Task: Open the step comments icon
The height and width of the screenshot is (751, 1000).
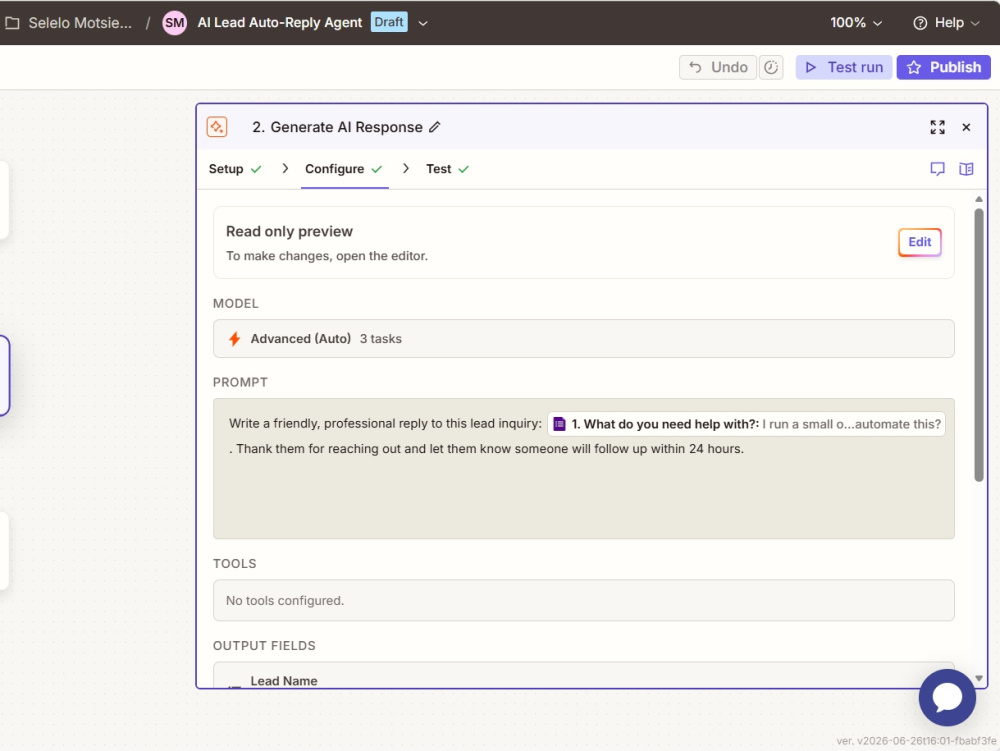Action: (x=937, y=169)
